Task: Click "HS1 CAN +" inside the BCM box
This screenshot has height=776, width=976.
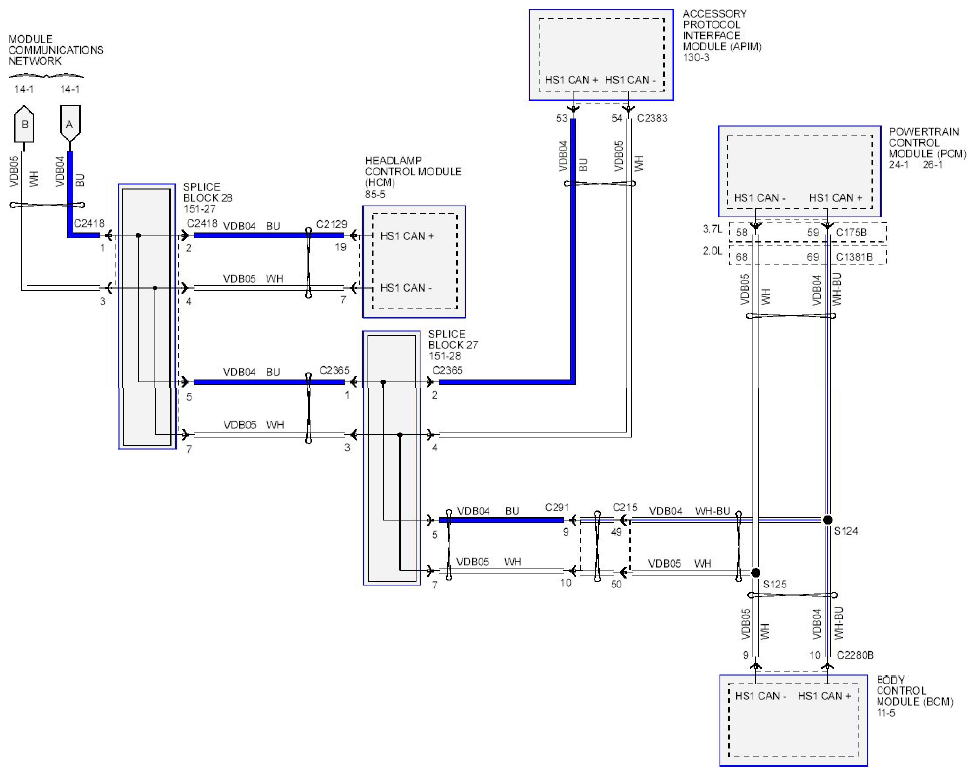Action: (825, 696)
